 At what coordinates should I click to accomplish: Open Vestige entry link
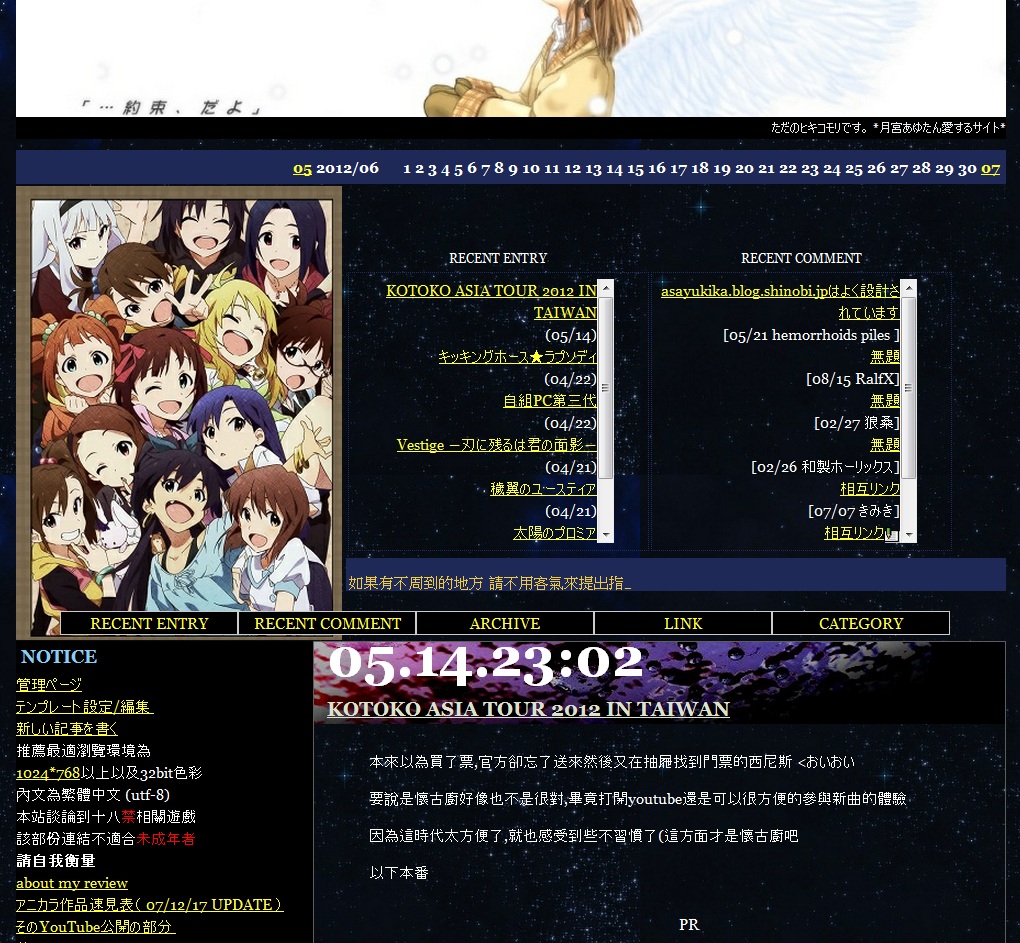click(x=496, y=445)
